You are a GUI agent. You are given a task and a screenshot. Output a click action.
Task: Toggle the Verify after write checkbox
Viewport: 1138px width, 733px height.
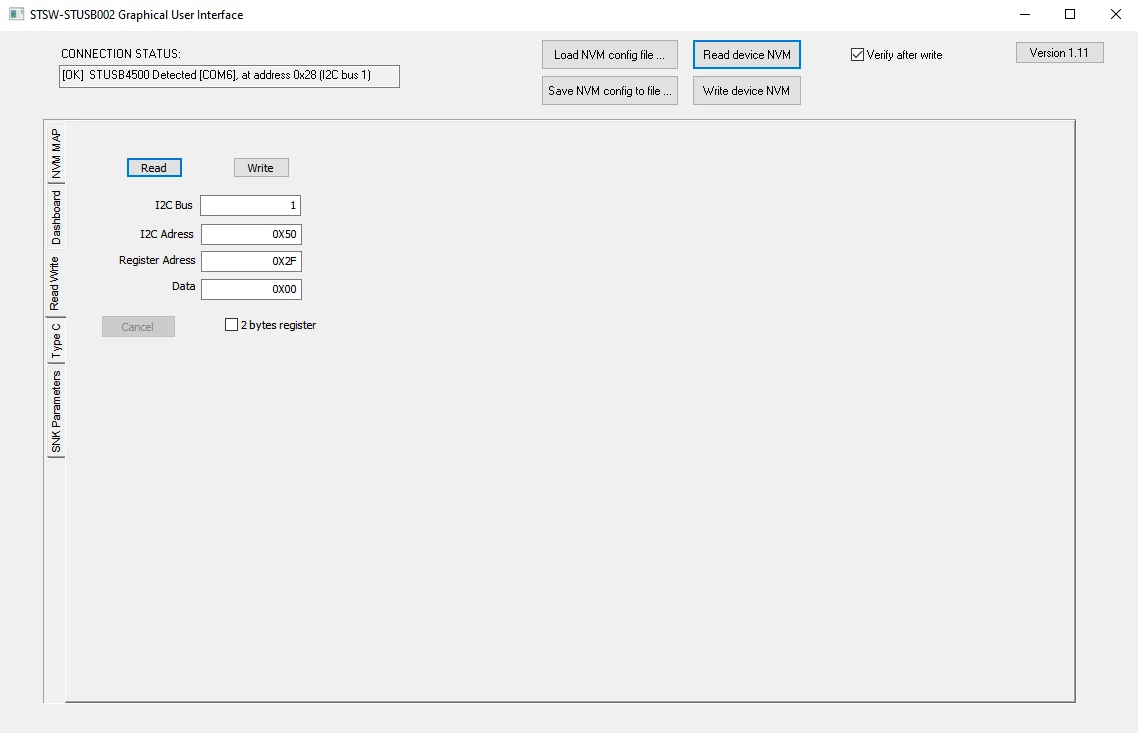(857, 55)
